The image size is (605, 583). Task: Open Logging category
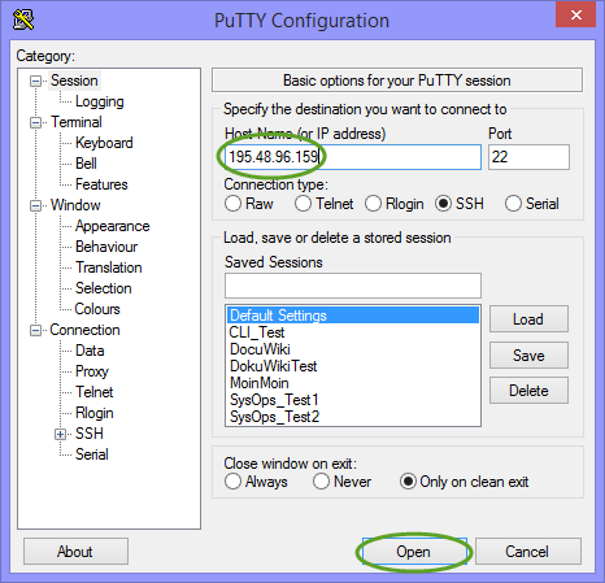100,101
